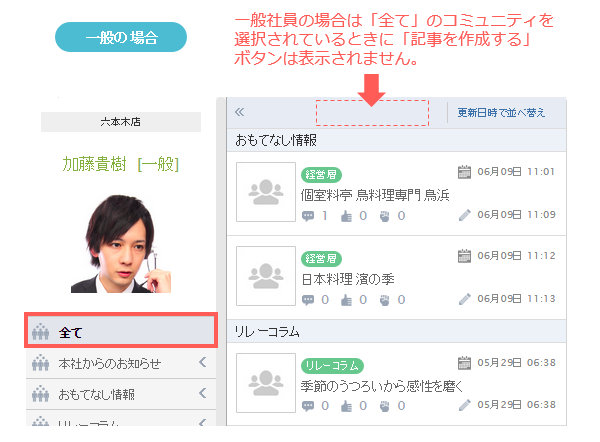Click 経営層 tag on 濱の季 article
600x442 pixels.
click(321, 259)
